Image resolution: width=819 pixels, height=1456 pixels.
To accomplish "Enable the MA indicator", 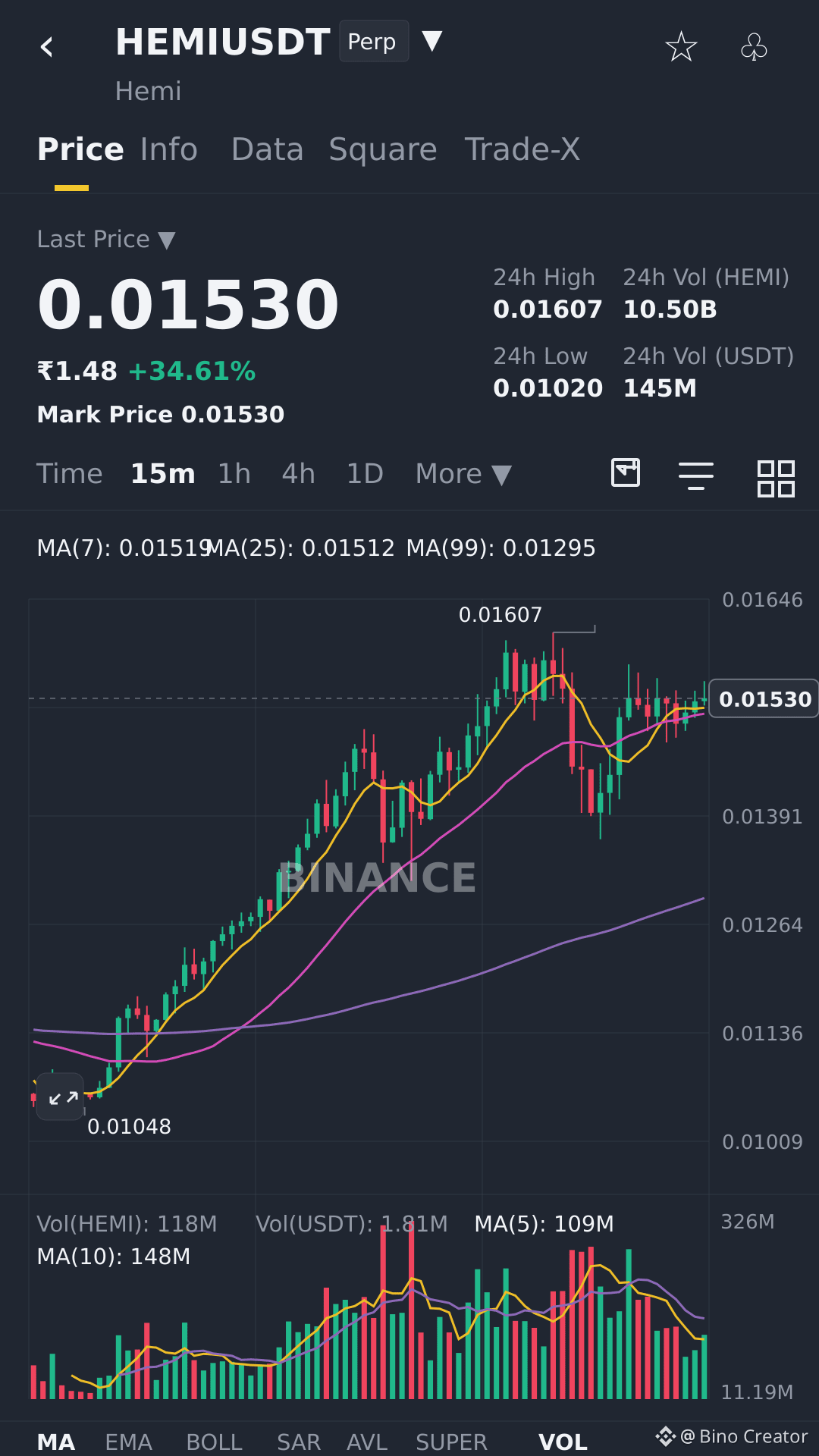I will click(56, 1442).
